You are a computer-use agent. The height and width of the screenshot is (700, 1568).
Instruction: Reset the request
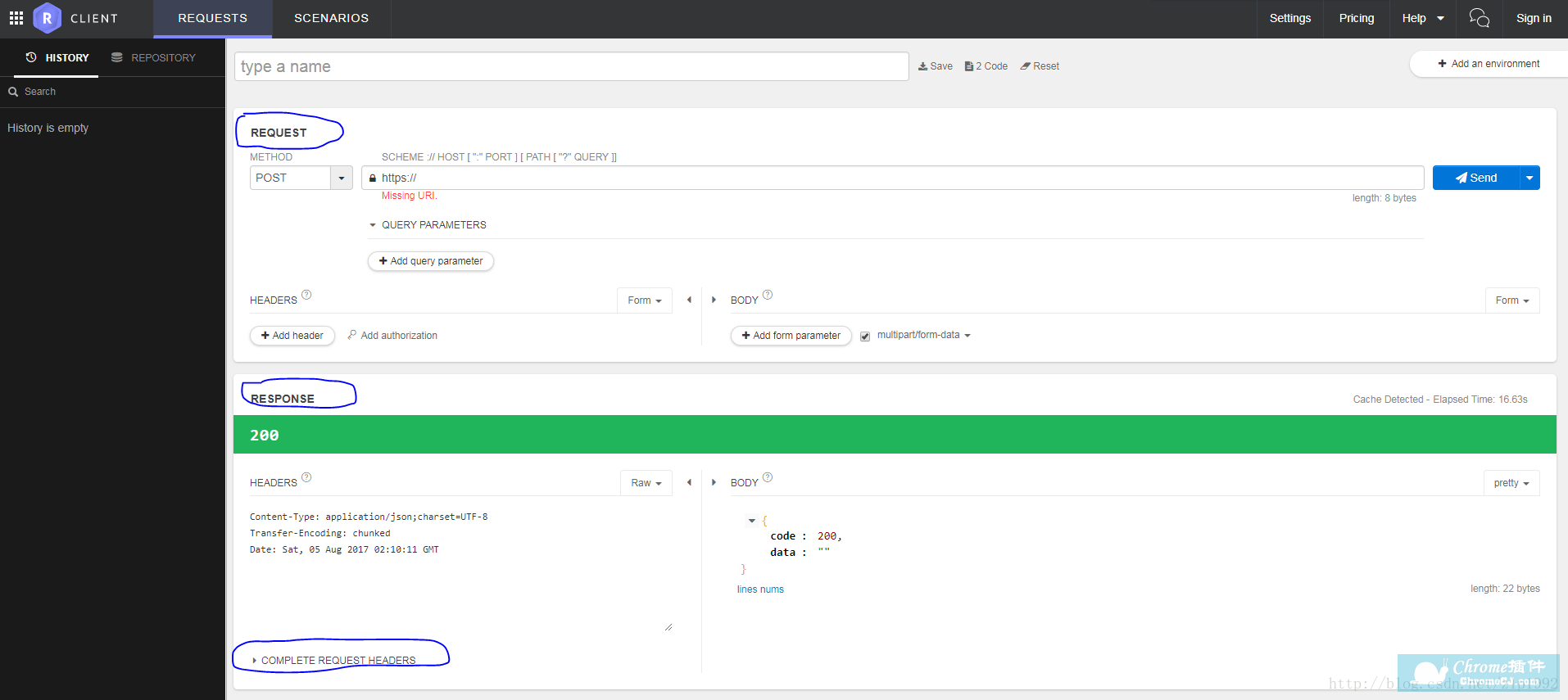[1040, 66]
